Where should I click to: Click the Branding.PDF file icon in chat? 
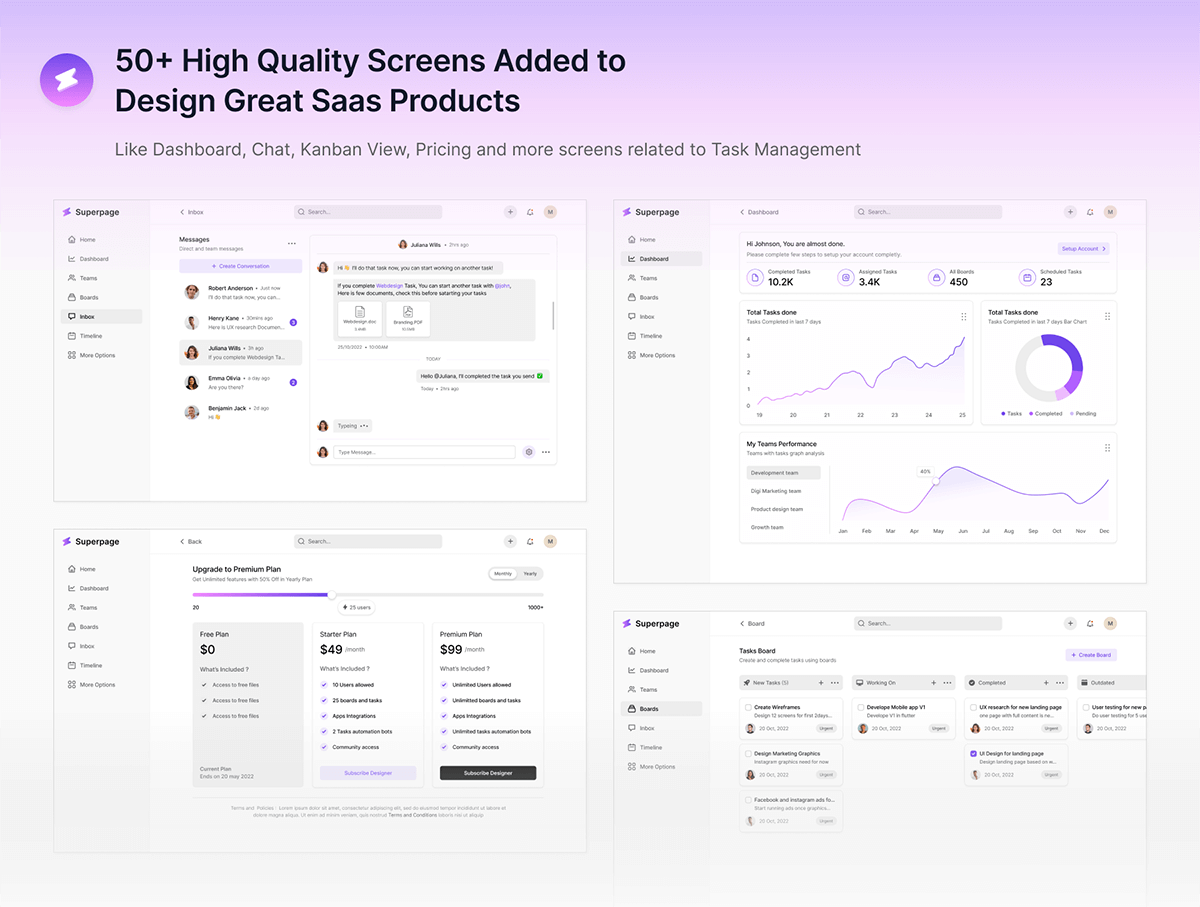tap(408, 313)
